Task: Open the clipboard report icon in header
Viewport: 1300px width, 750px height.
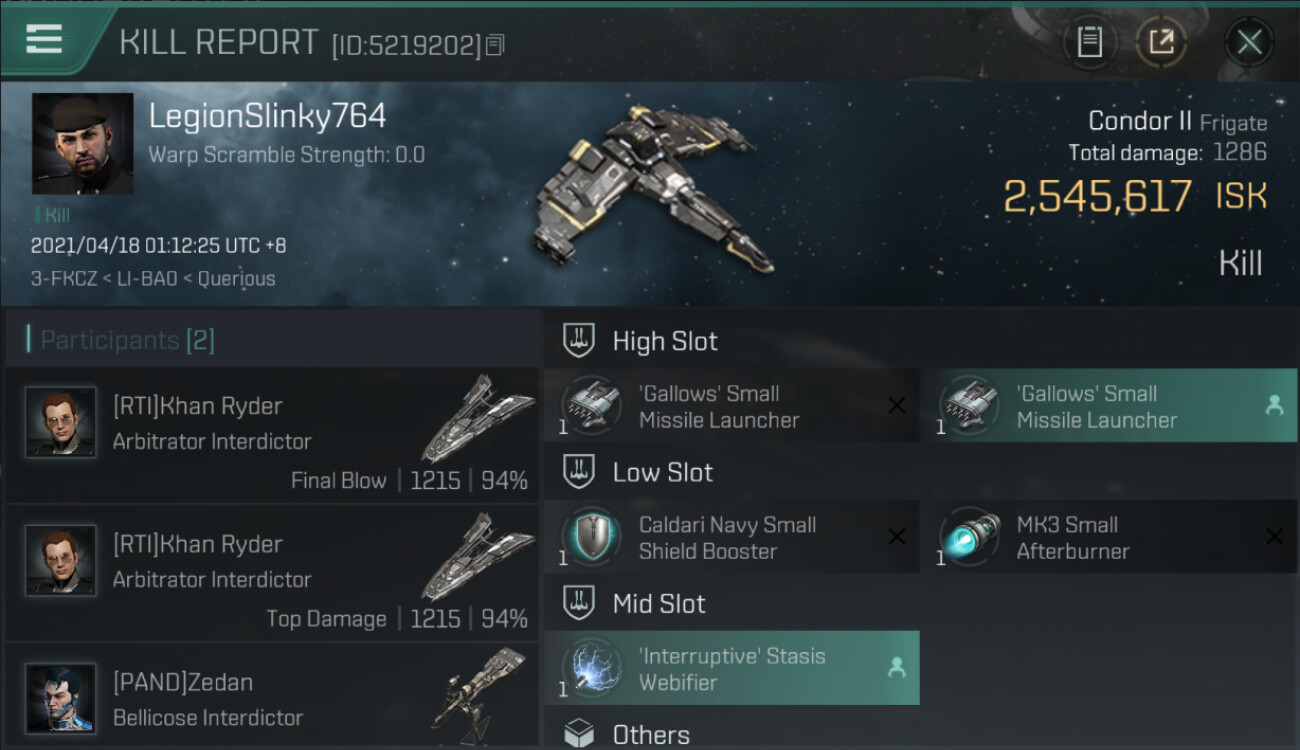Action: coord(1090,42)
